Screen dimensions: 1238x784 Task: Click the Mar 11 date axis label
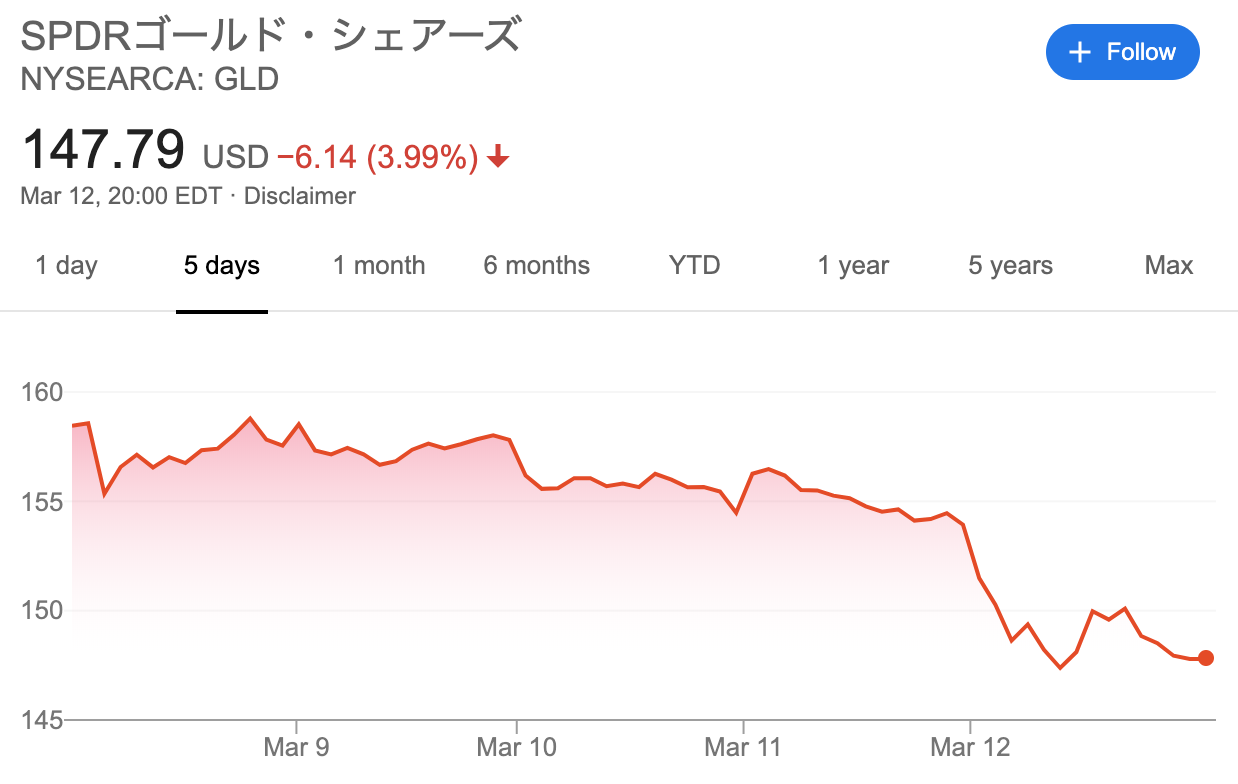(x=742, y=747)
